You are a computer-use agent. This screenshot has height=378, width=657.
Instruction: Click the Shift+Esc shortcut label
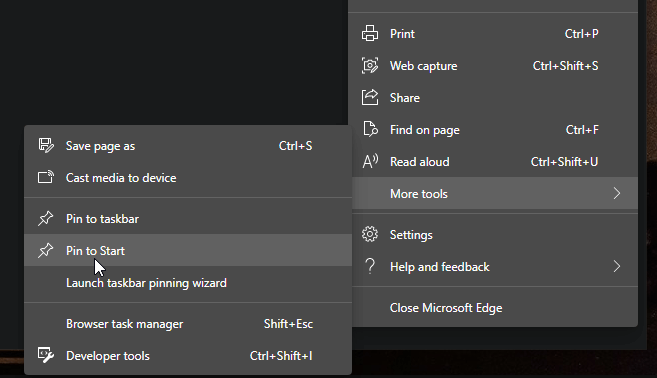[288, 324]
